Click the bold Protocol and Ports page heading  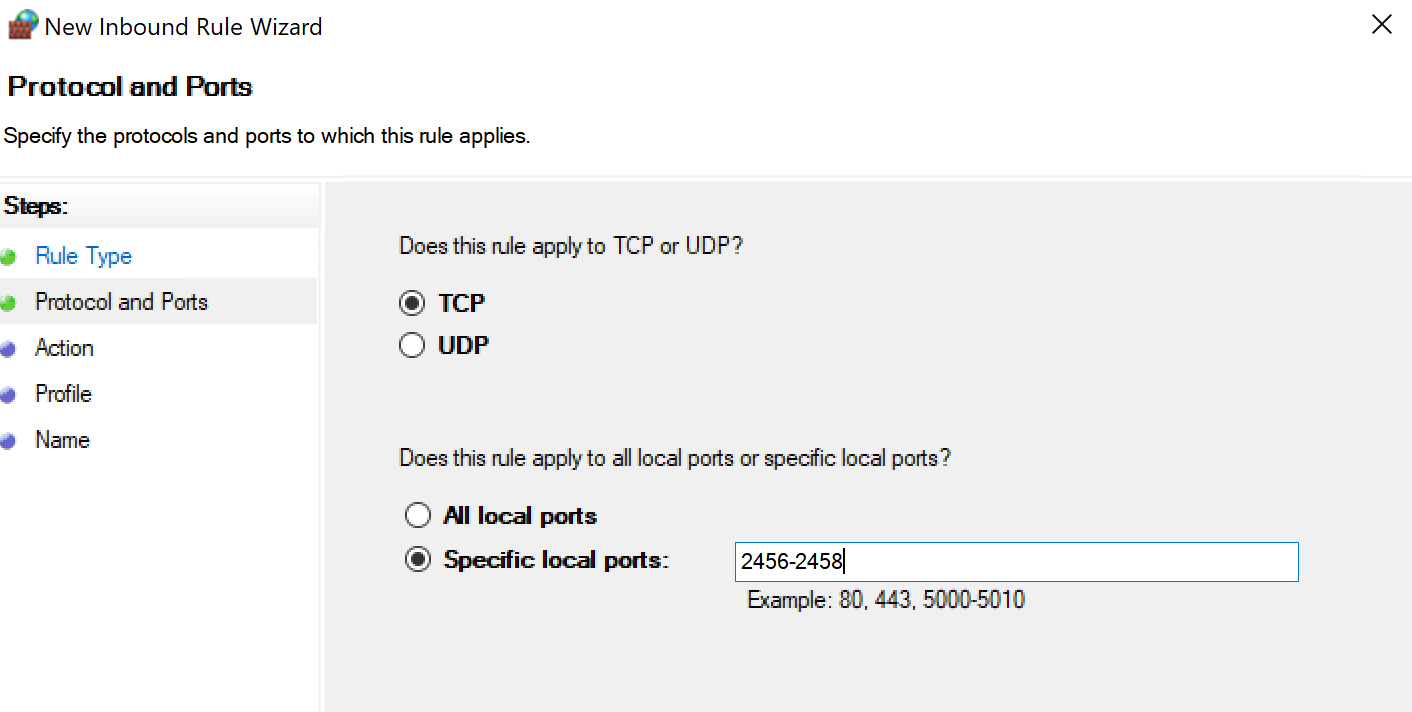(x=130, y=87)
